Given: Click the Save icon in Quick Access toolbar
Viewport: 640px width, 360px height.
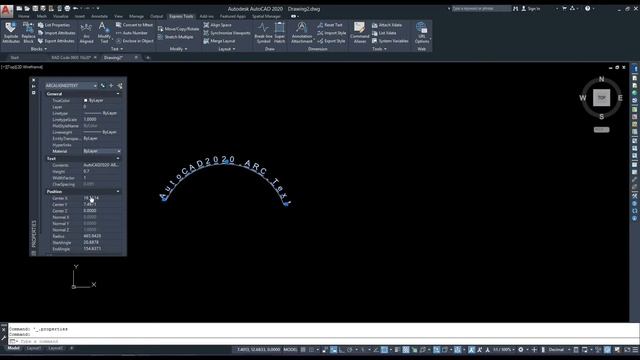Looking at the screenshot, I should (35, 8).
